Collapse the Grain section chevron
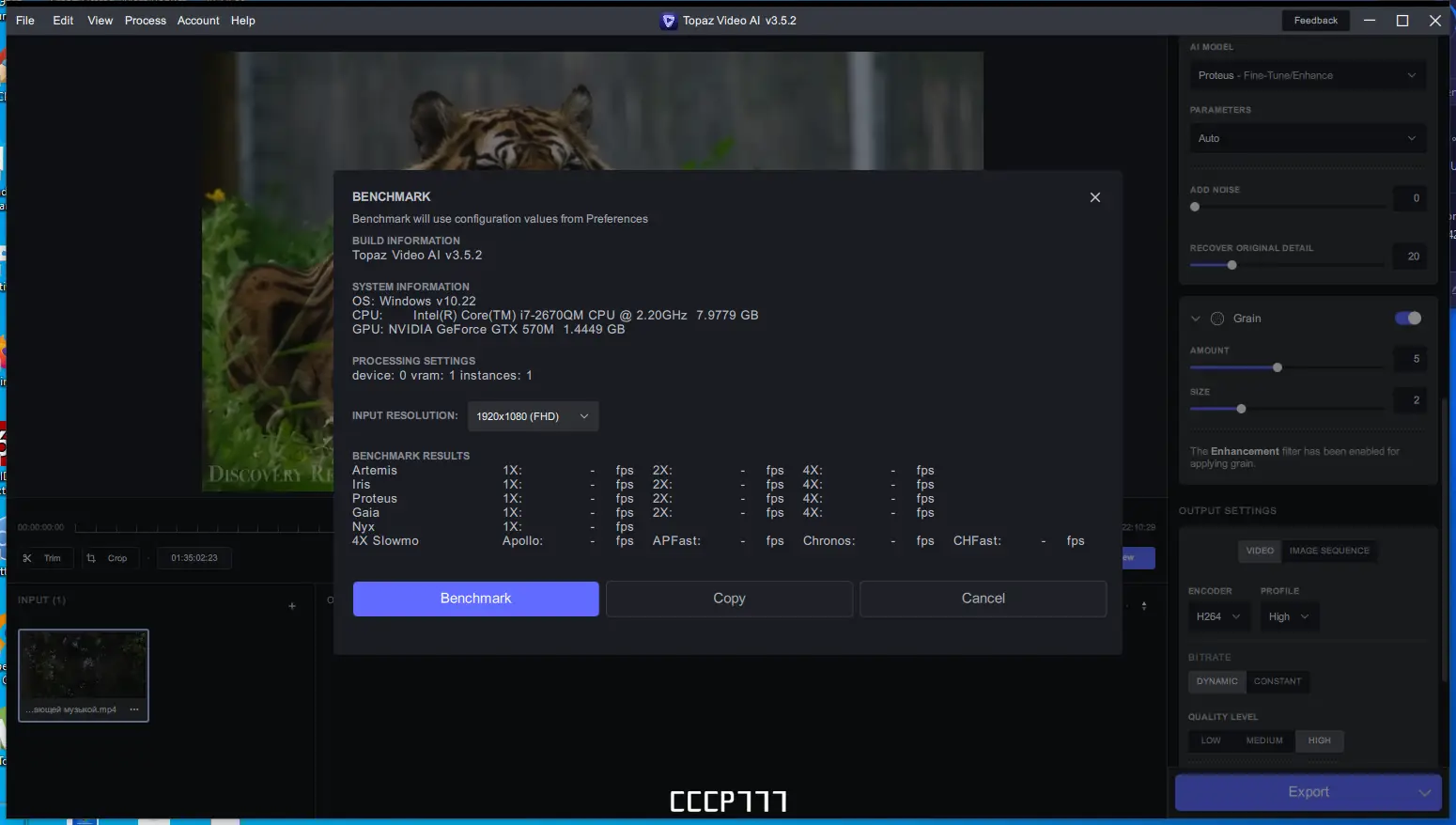 tap(1196, 319)
